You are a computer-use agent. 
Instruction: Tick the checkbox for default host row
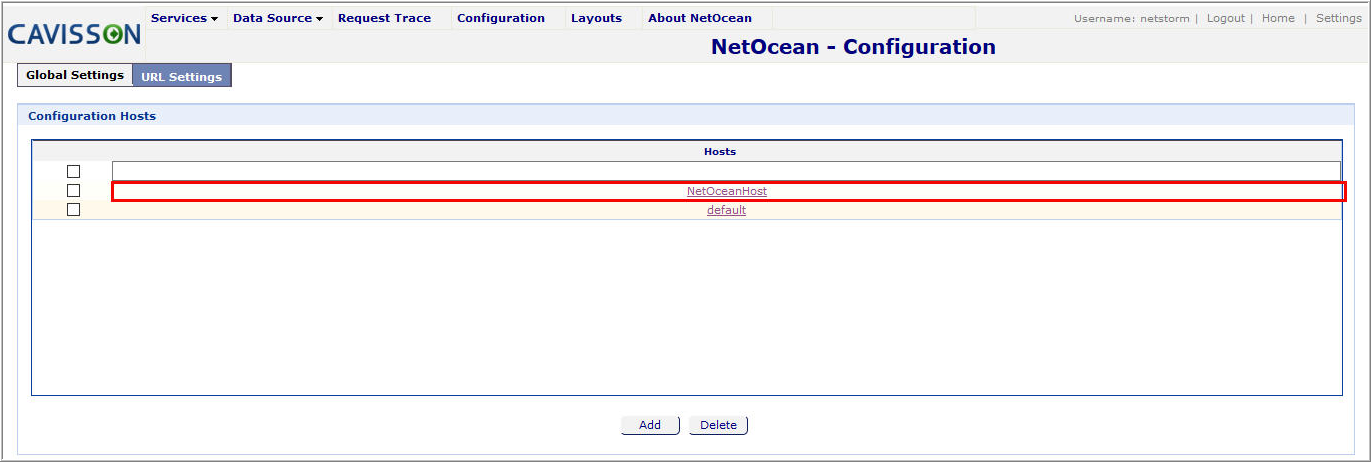click(73, 209)
